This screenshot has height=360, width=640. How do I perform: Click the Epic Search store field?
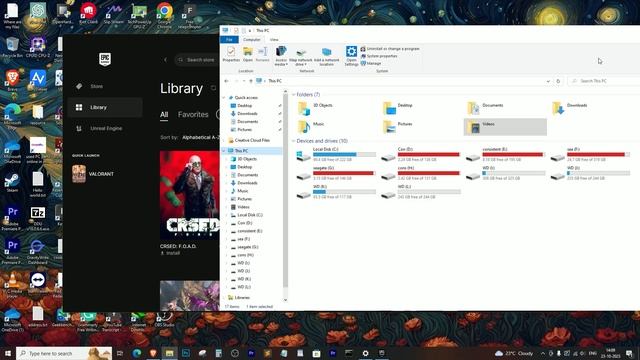pos(197,60)
